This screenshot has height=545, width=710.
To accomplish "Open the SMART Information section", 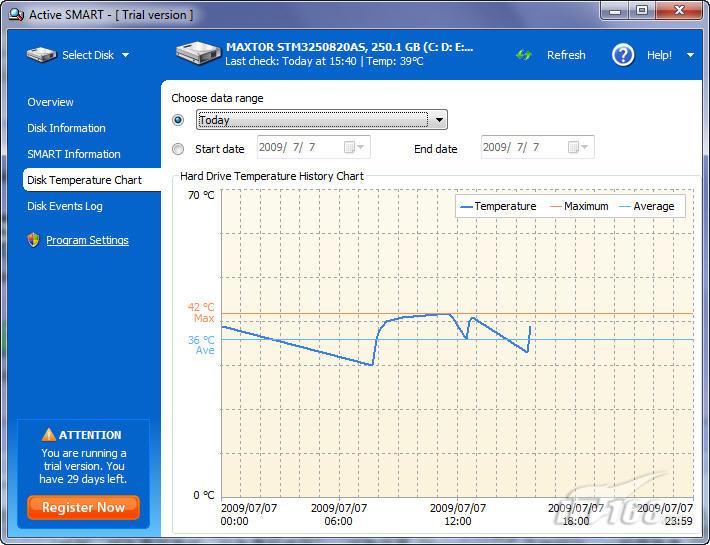I will (x=74, y=154).
